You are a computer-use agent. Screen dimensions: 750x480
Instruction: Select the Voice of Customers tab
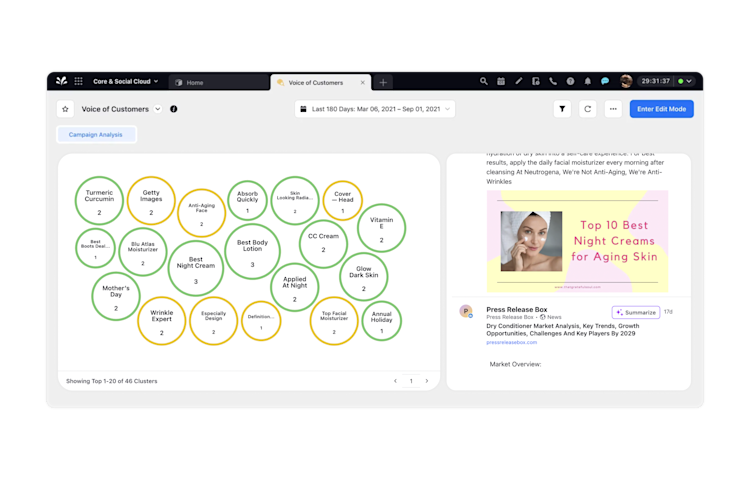tap(316, 83)
